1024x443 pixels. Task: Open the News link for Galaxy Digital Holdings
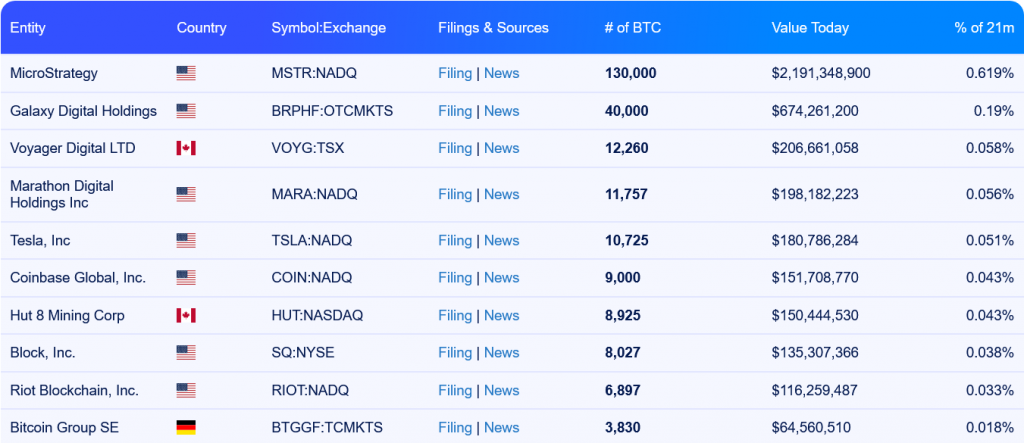point(501,111)
